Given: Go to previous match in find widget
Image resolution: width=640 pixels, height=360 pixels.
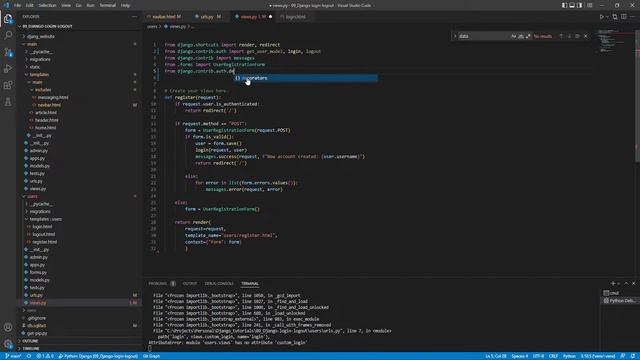Looking at the screenshot, I should (x=561, y=36).
